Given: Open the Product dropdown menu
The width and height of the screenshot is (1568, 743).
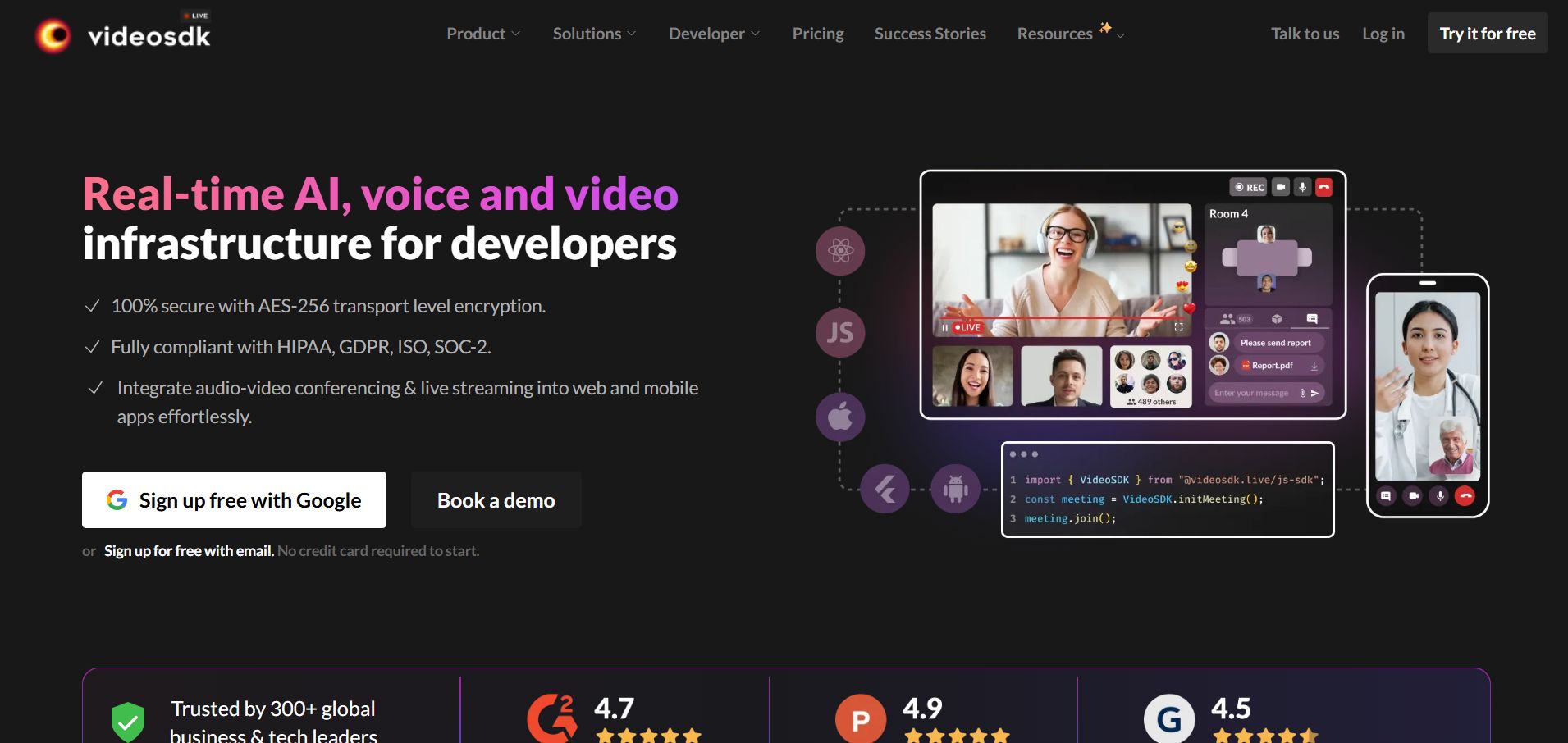Looking at the screenshot, I should pos(483,34).
